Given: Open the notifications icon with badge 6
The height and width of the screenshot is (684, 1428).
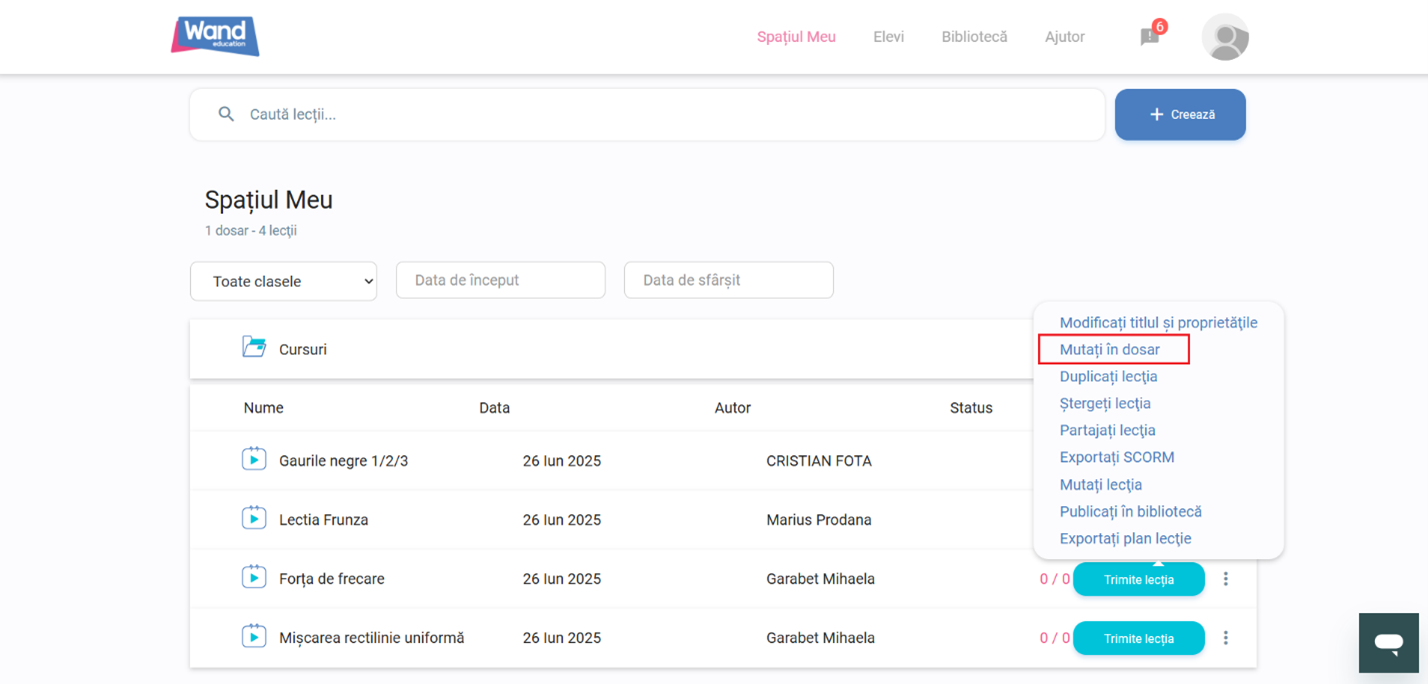Looking at the screenshot, I should click(1150, 37).
